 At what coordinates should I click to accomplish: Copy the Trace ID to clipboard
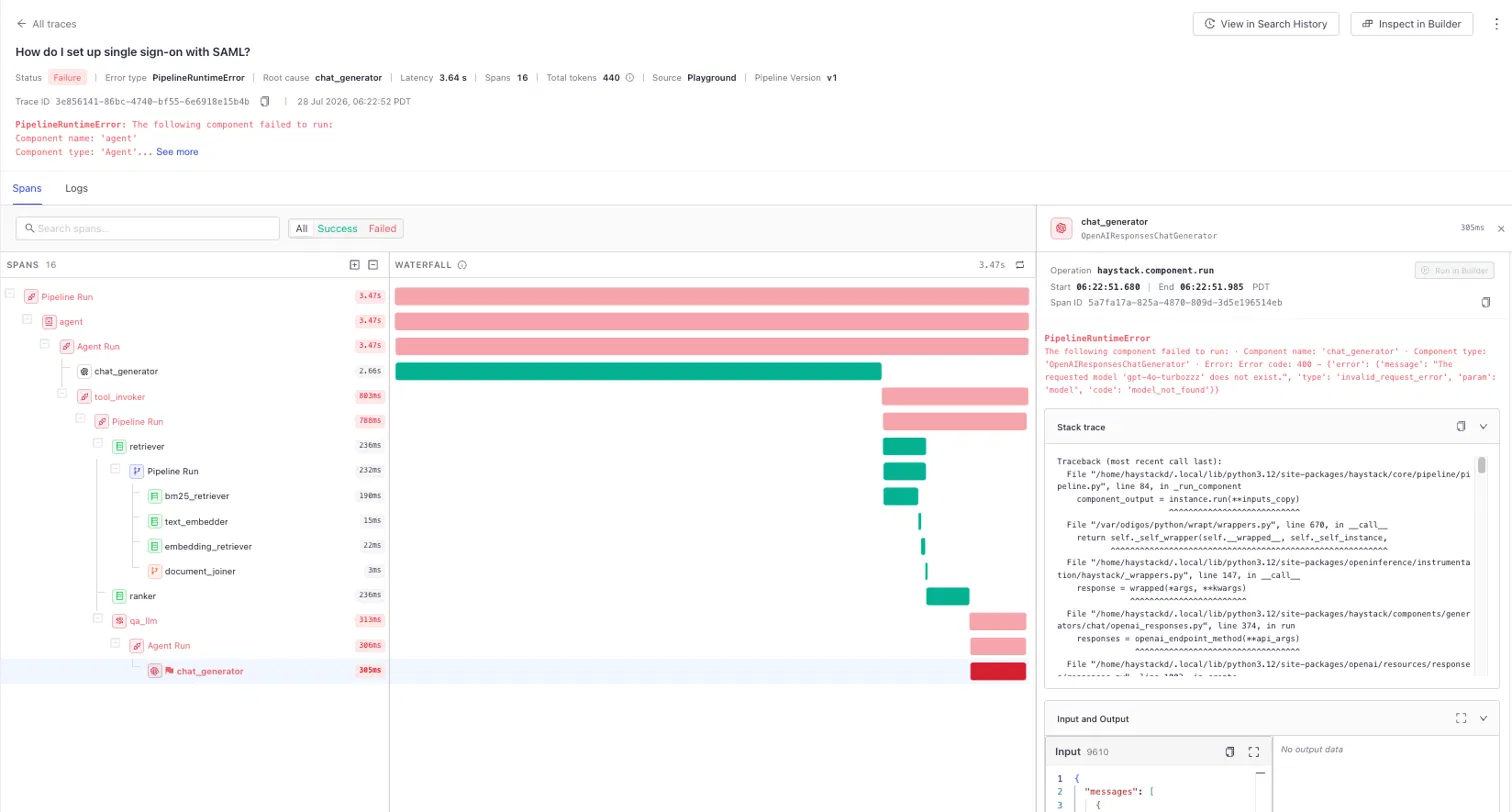coord(265,101)
